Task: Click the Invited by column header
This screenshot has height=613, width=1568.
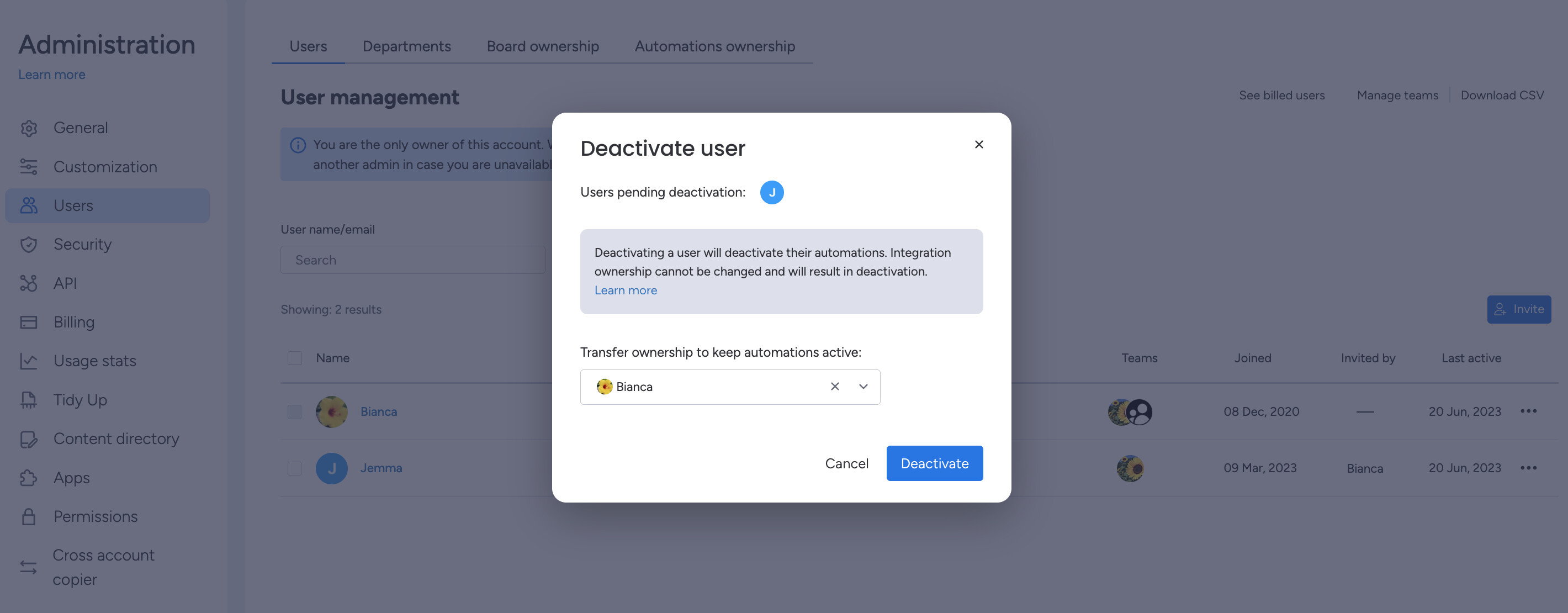Action: (x=1368, y=358)
